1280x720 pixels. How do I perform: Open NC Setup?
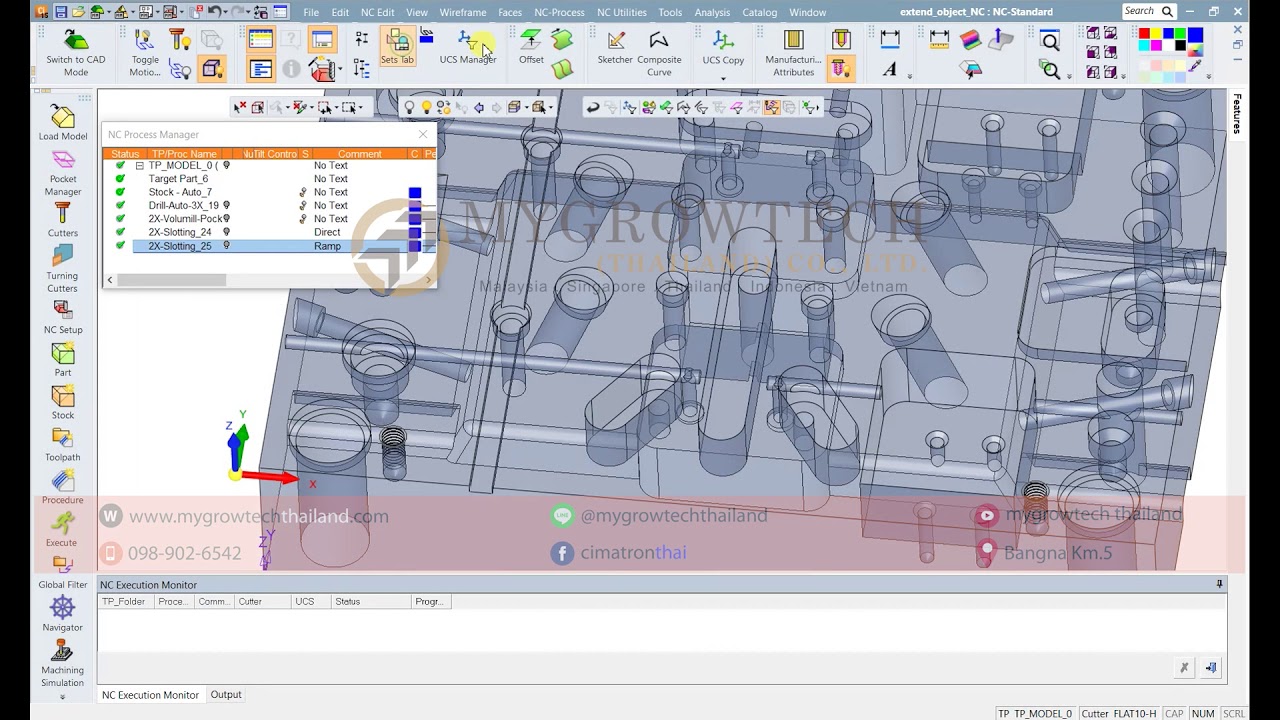(63, 318)
